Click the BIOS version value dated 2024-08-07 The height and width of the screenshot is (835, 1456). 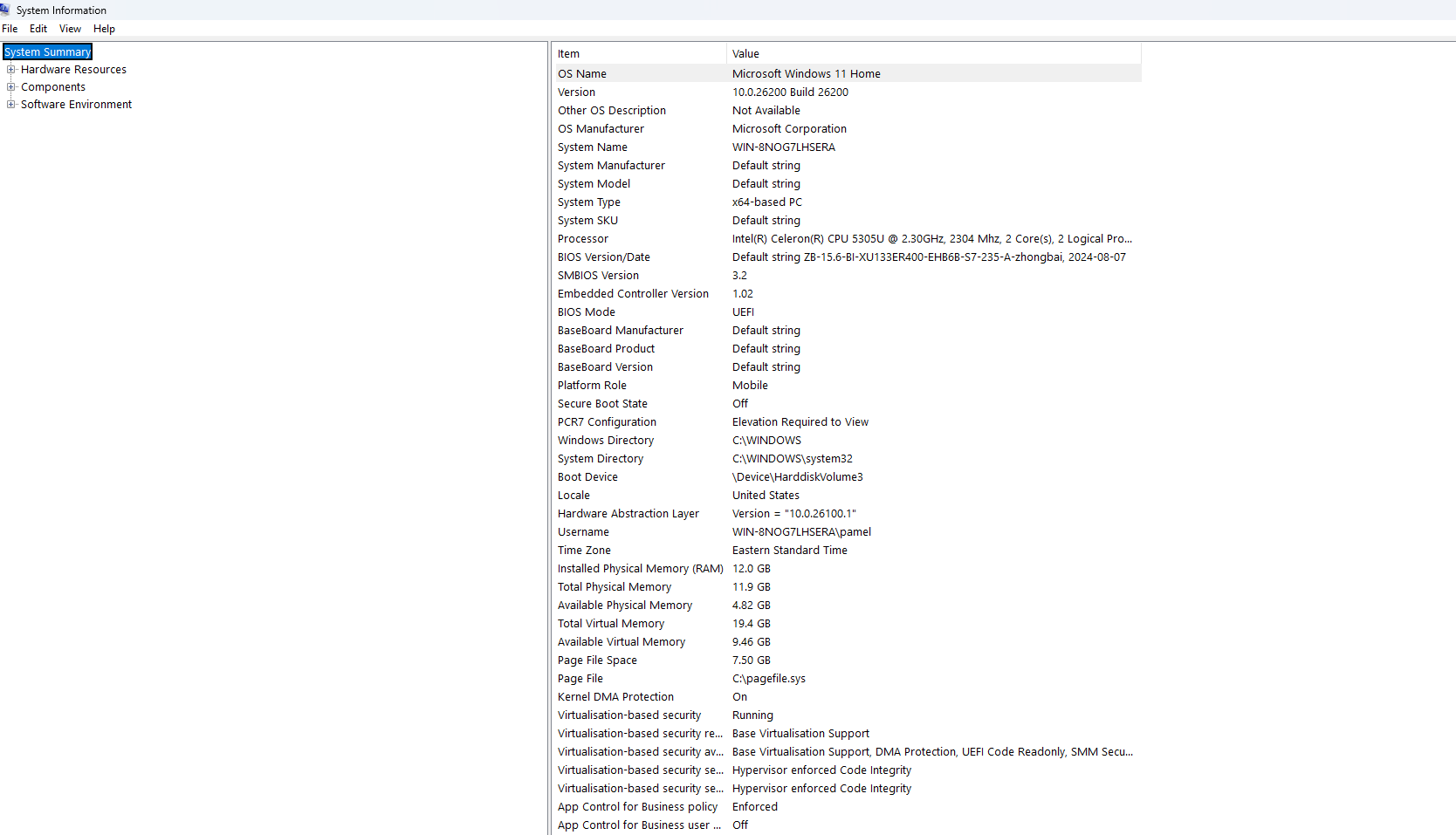pyautogui.click(x=929, y=257)
